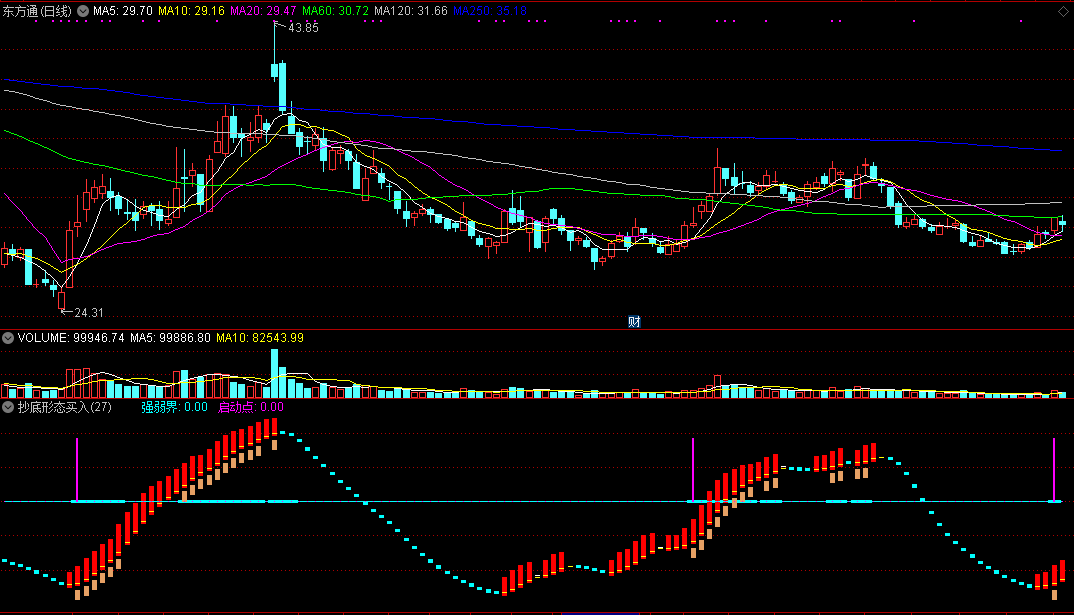Select the MA10: 29.16 label
This screenshot has height=615, width=1074.
[x=191, y=11]
